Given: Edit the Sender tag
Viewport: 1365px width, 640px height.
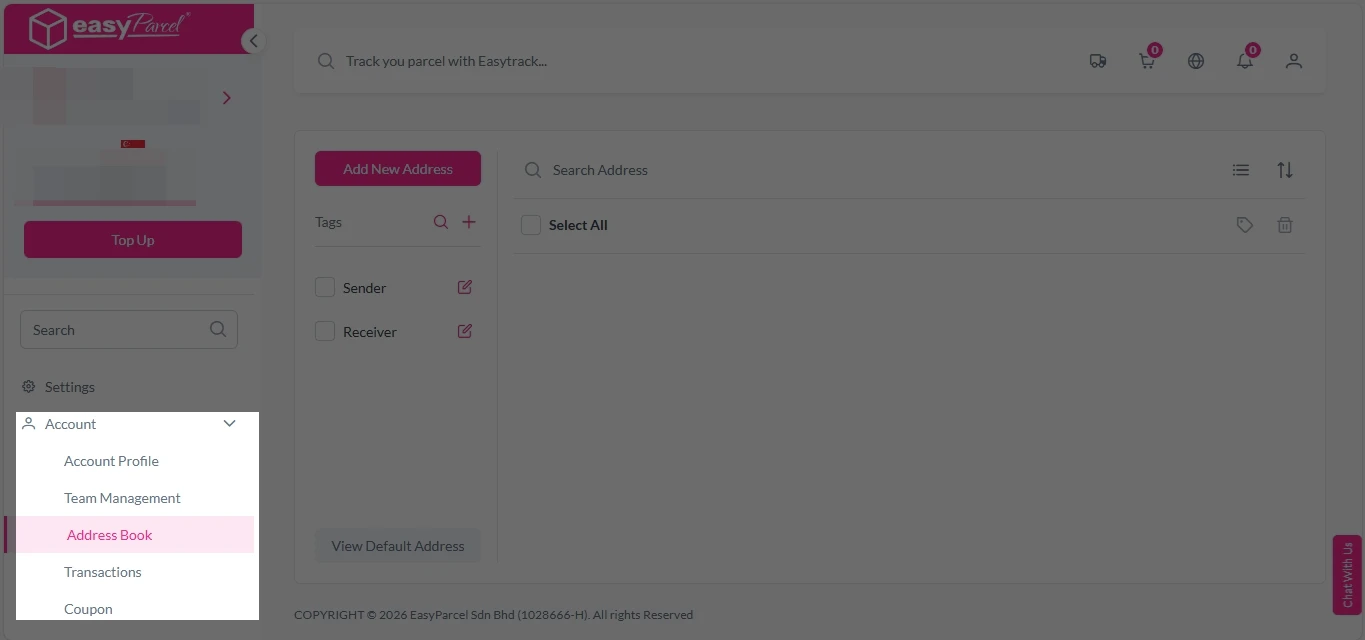Looking at the screenshot, I should tap(463, 286).
